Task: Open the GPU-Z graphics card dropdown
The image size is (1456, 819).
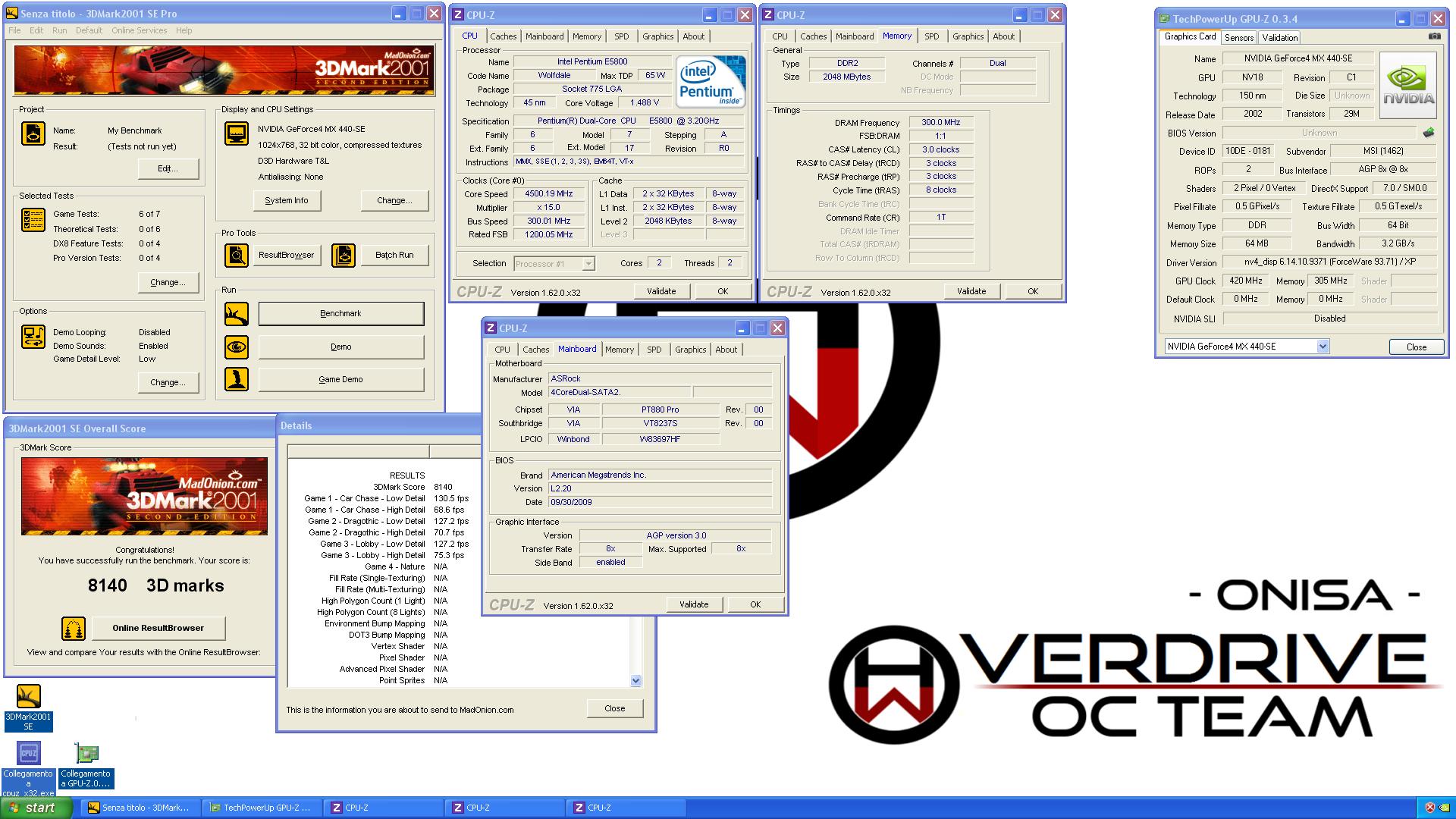Action: [1323, 347]
